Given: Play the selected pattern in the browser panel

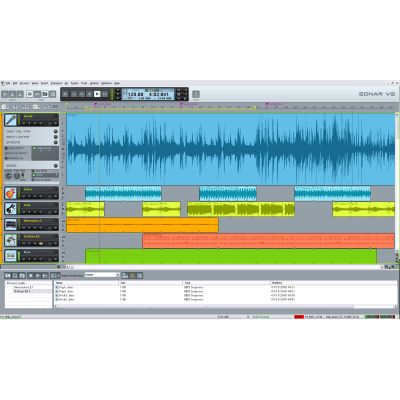Looking at the screenshot, I should [38, 275].
